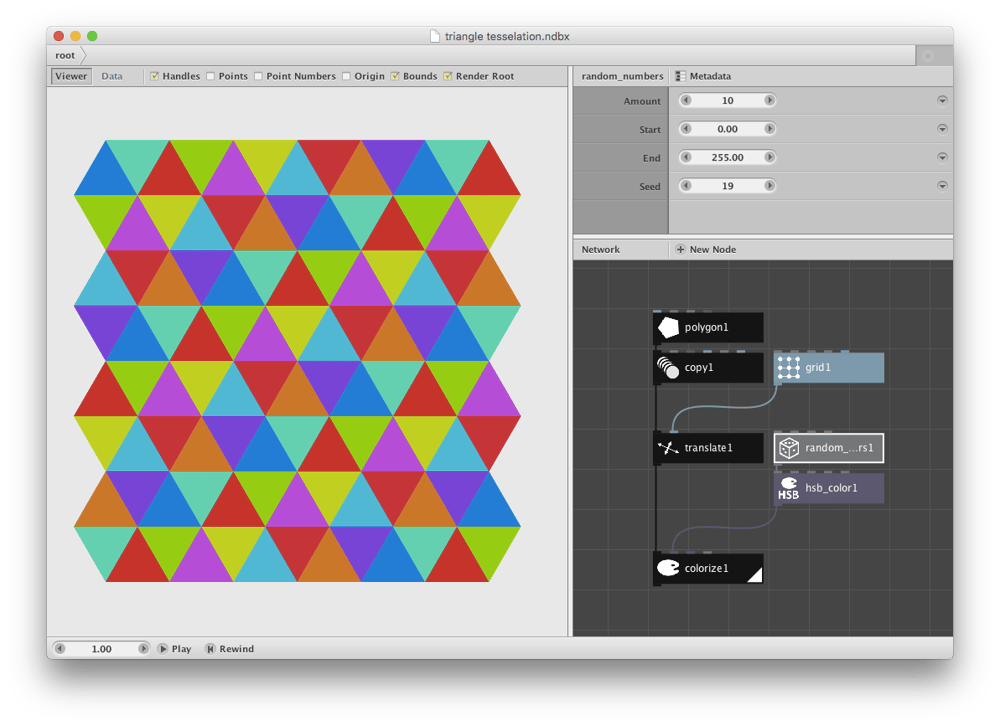
Task: Click the Play triangle icon
Action: (x=163, y=649)
